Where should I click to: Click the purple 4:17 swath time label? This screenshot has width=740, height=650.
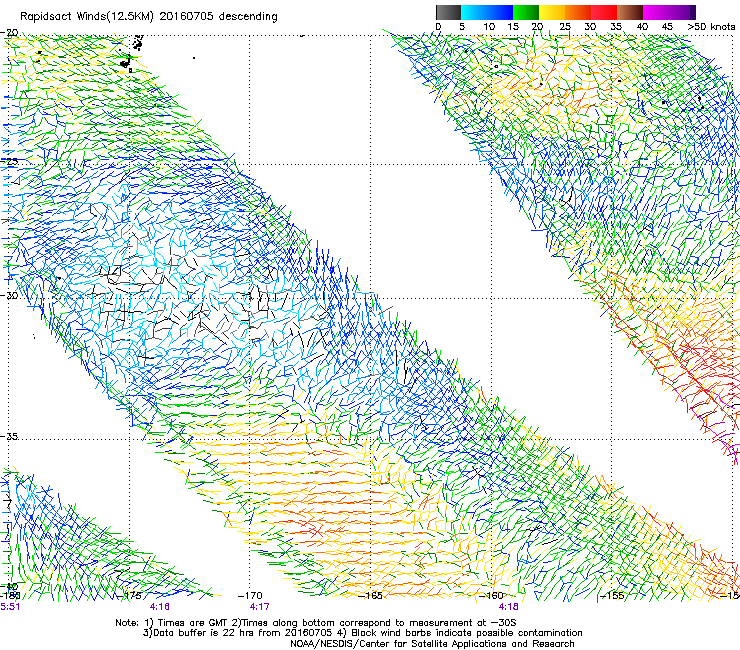pyautogui.click(x=260, y=607)
